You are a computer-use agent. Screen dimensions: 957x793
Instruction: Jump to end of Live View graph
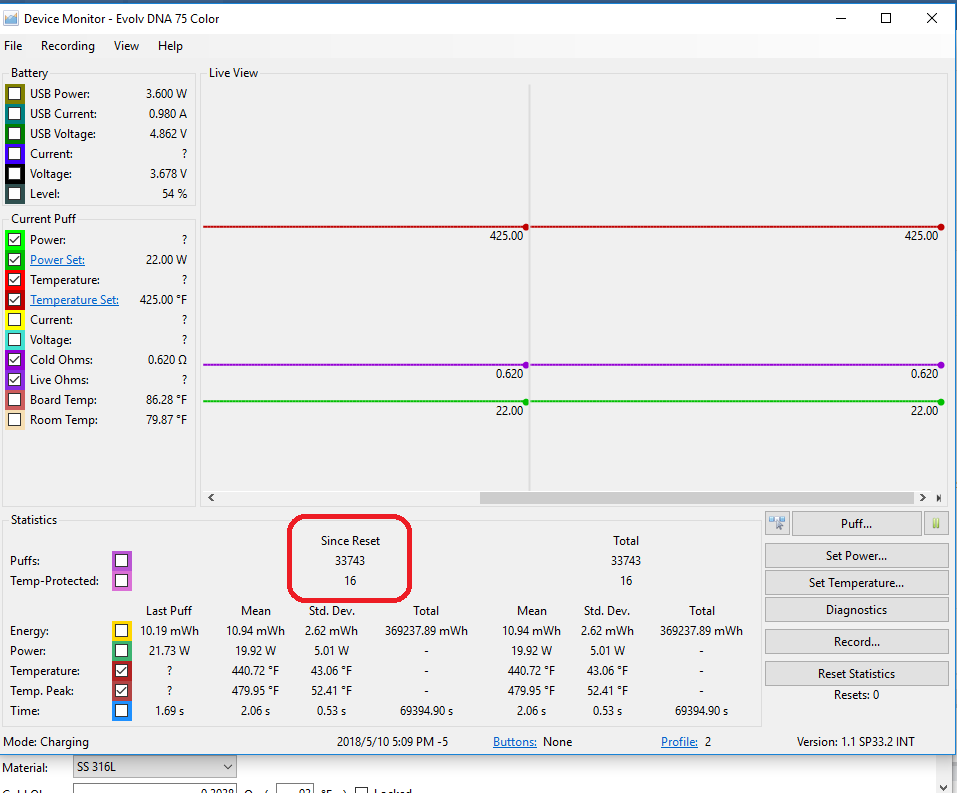(x=938, y=497)
